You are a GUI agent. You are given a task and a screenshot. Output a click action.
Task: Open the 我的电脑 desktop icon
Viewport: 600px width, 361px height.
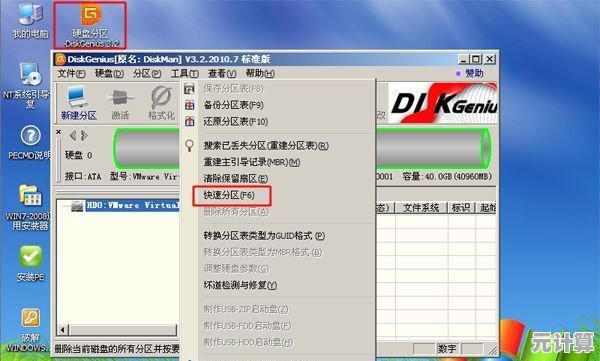[30, 21]
